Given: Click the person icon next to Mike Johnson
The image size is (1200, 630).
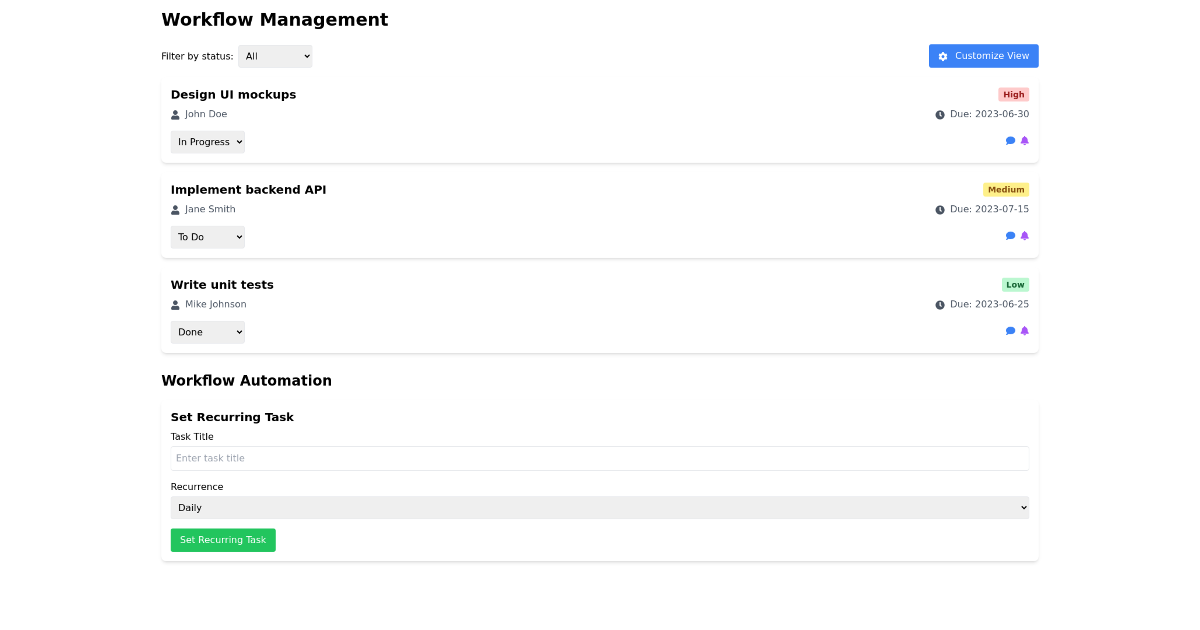Looking at the screenshot, I should 176,304.
